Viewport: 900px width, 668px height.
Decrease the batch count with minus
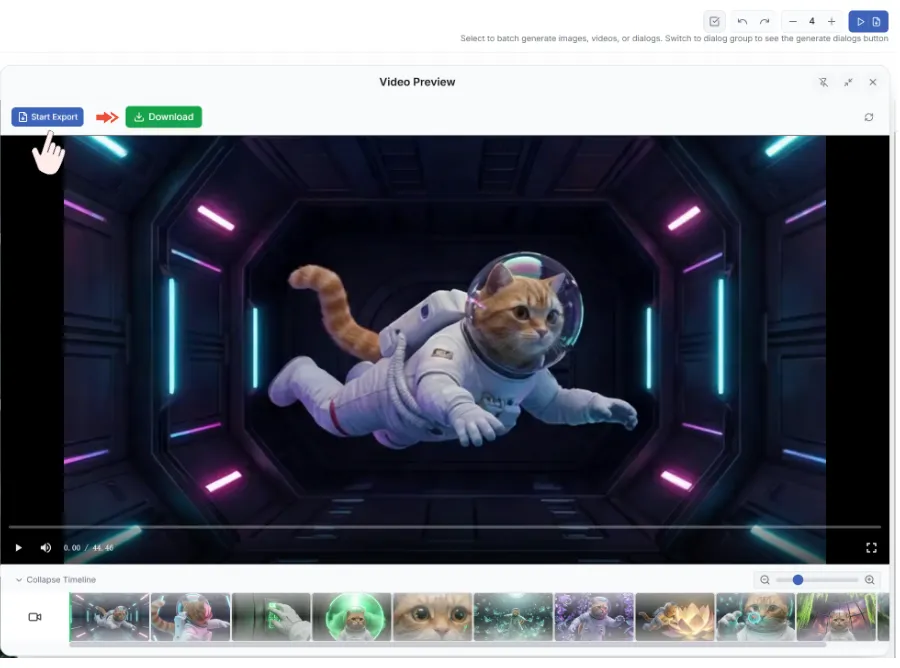(792, 21)
